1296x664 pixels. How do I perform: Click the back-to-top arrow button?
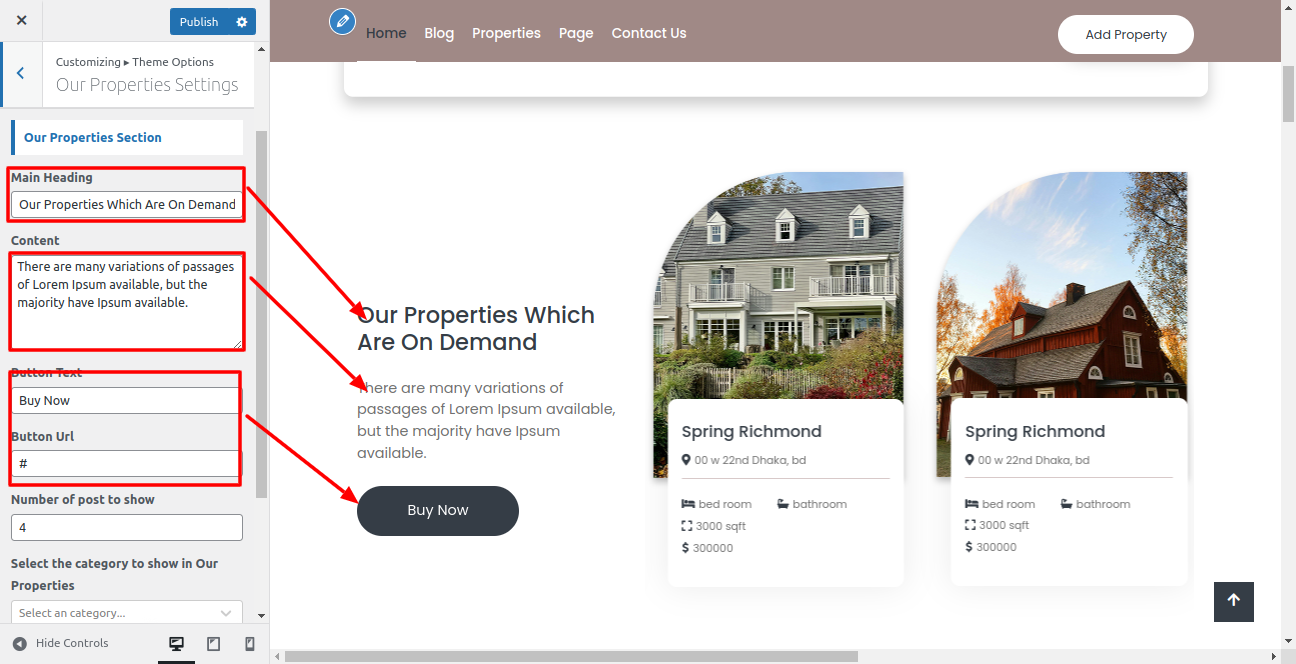[1234, 601]
